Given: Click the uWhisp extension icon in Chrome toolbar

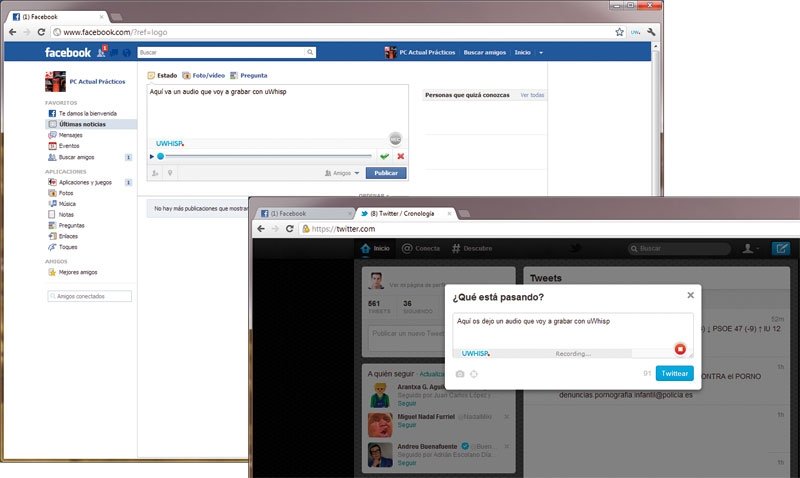Looking at the screenshot, I should (x=635, y=32).
